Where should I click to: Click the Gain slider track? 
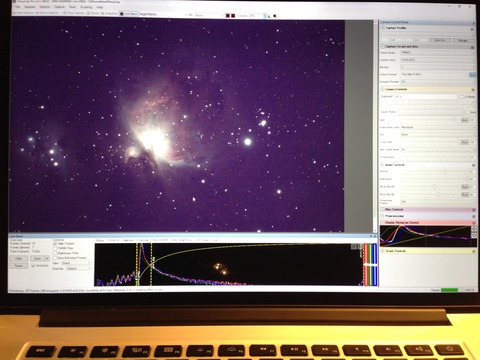pos(429,120)
